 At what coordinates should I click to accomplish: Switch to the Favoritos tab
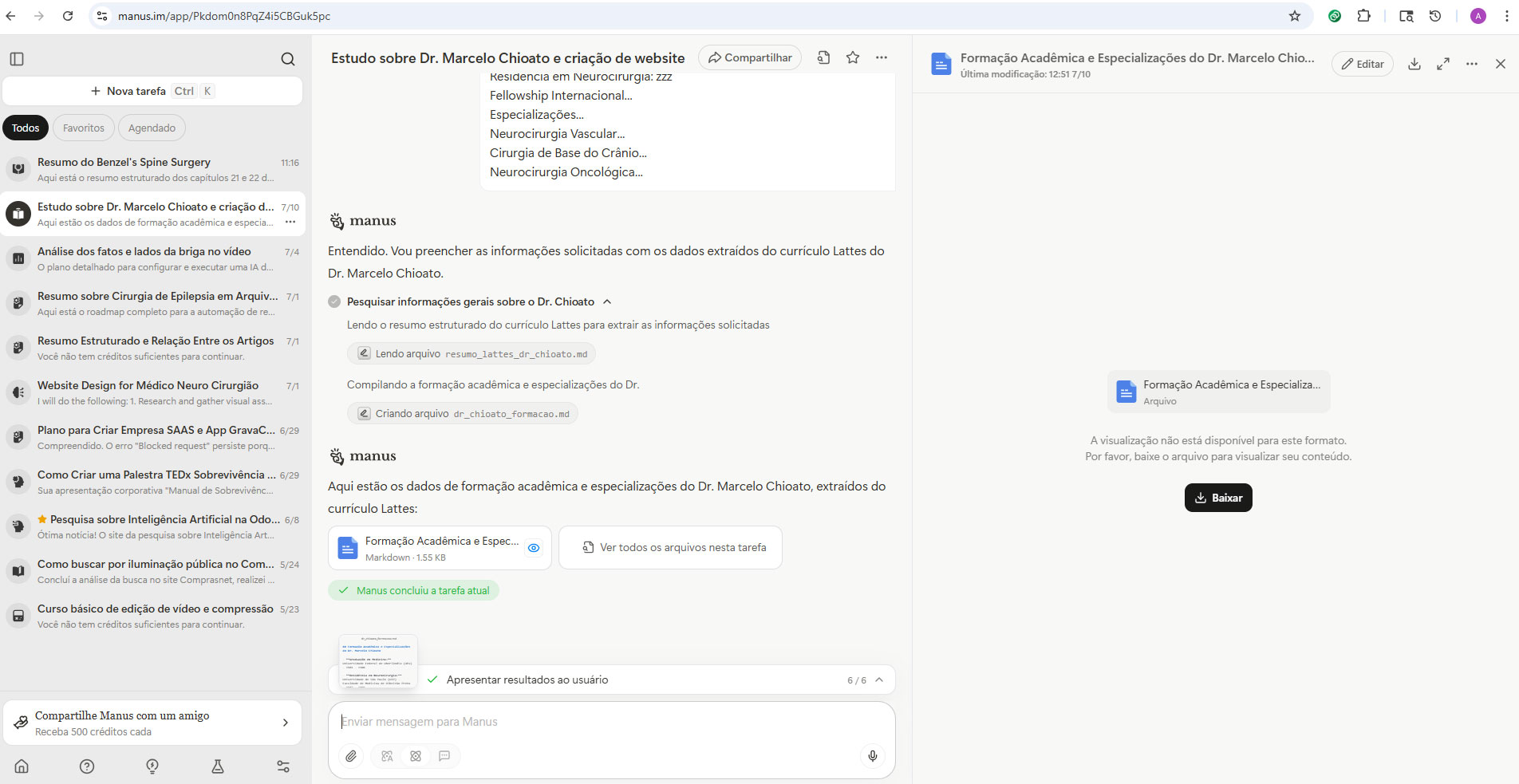point(83,128)
